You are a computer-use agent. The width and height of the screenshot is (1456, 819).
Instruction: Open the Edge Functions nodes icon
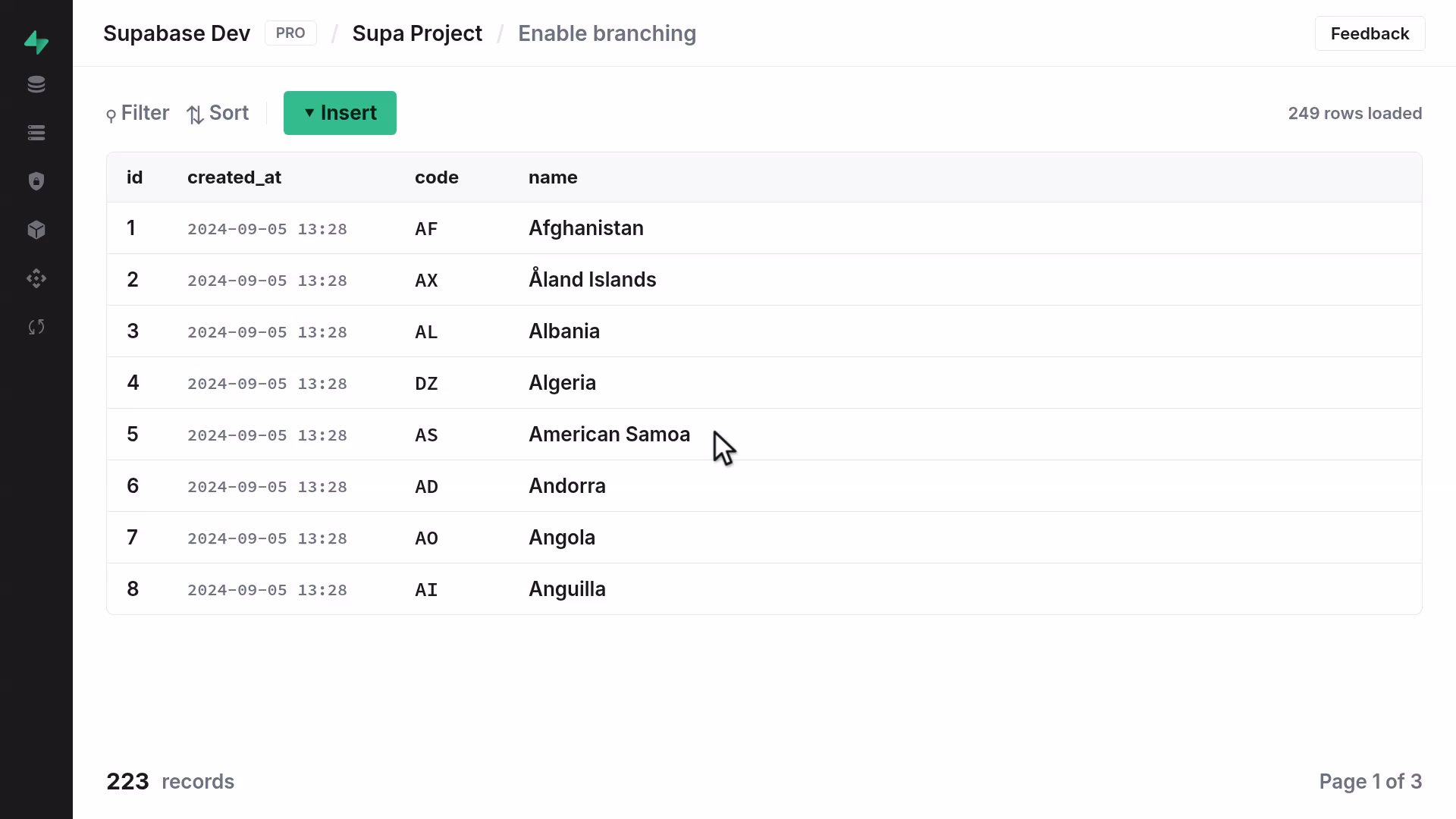[x=36, y=278]
